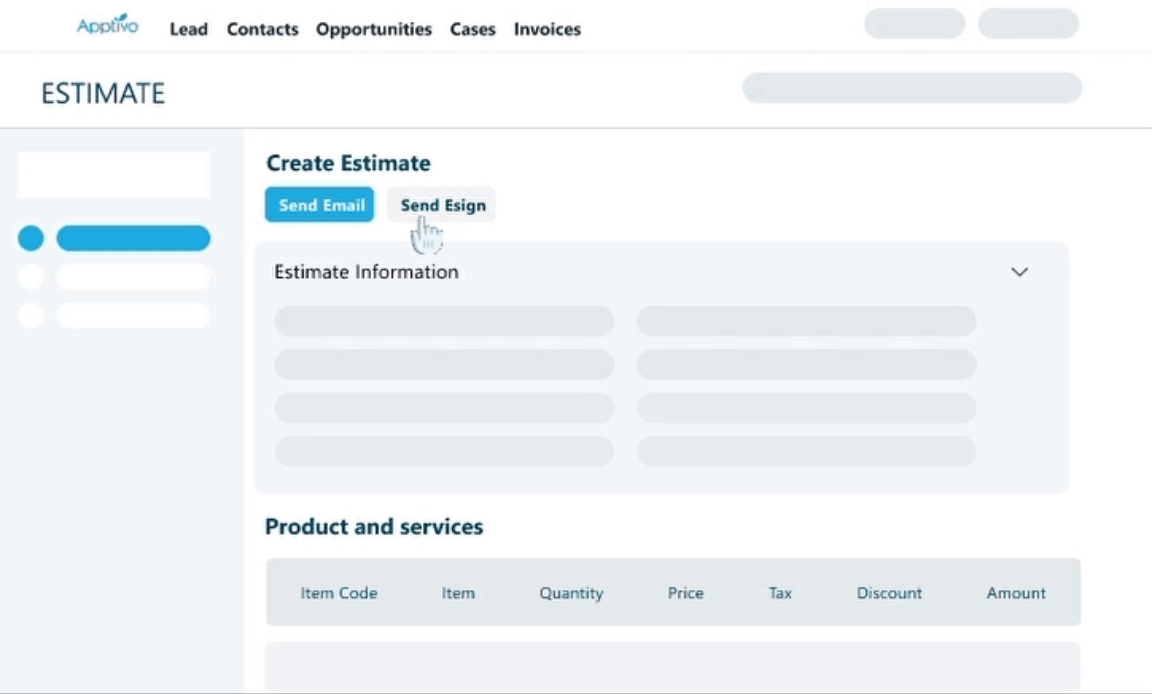Click the long search bar beside ESTIMATE

tap(911, 88)
